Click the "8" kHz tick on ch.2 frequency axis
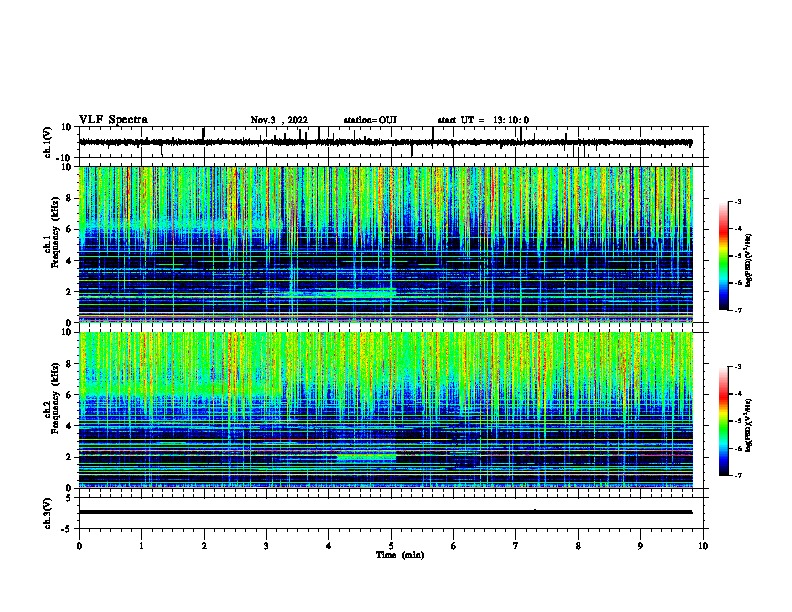 (x=69, y=364)
